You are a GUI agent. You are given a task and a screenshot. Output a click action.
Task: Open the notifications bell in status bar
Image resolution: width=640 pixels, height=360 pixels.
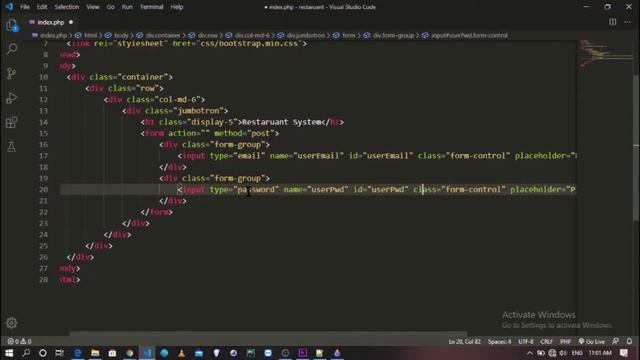(629, 341)
